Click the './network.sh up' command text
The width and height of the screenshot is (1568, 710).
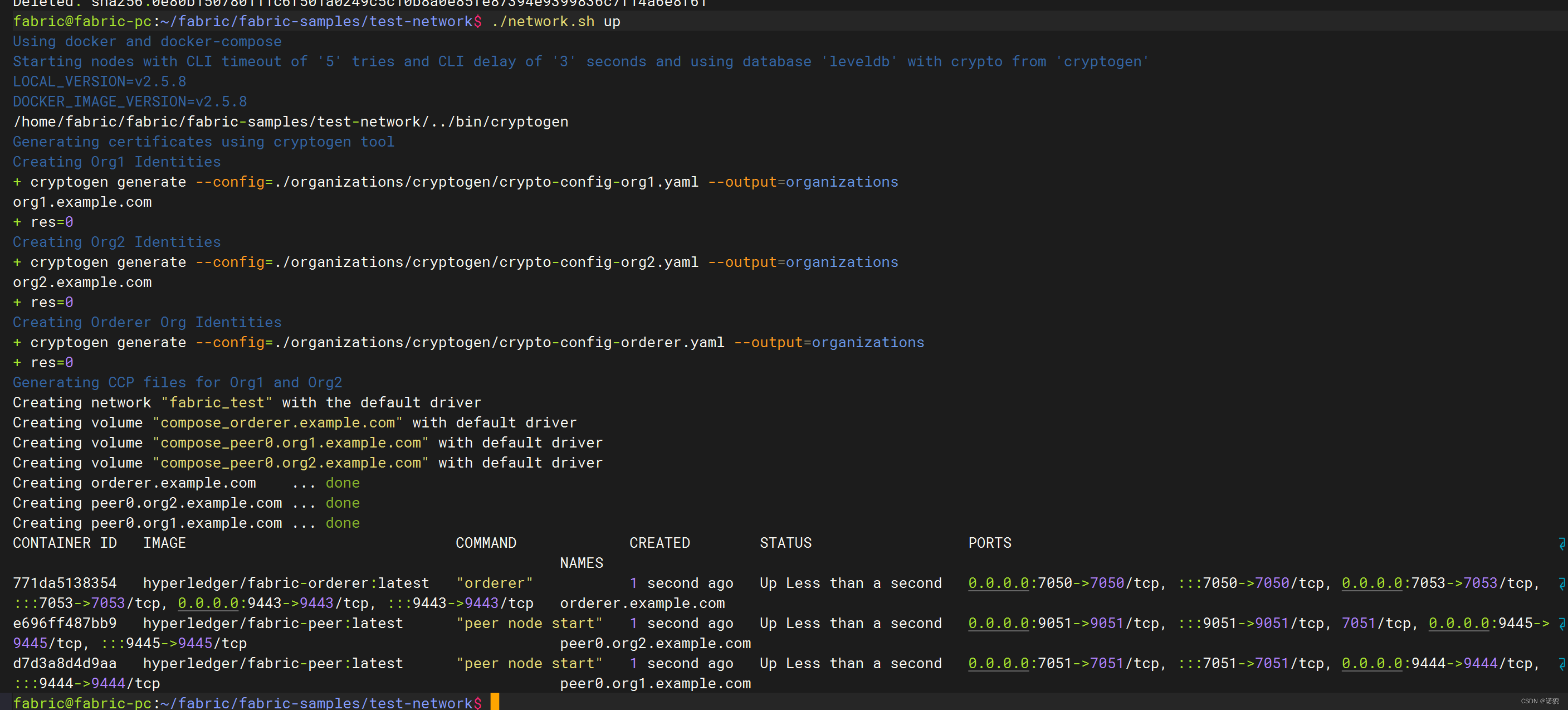click(x=556, y=21)
